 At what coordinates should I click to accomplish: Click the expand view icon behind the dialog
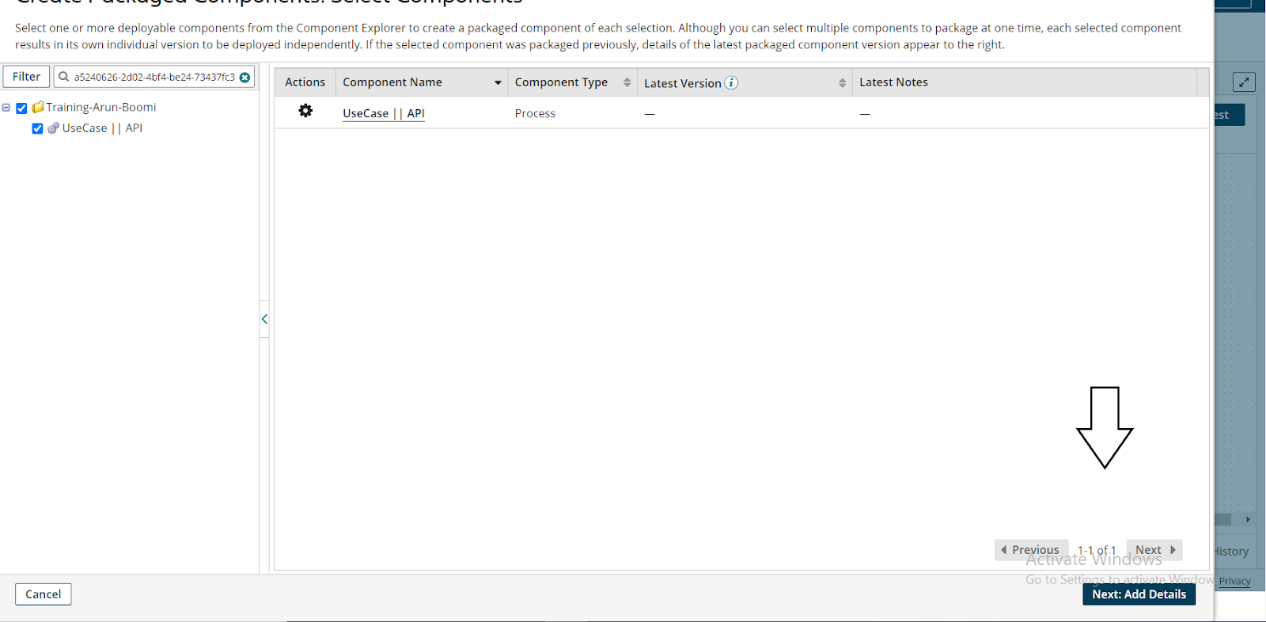pos(1244,83)
